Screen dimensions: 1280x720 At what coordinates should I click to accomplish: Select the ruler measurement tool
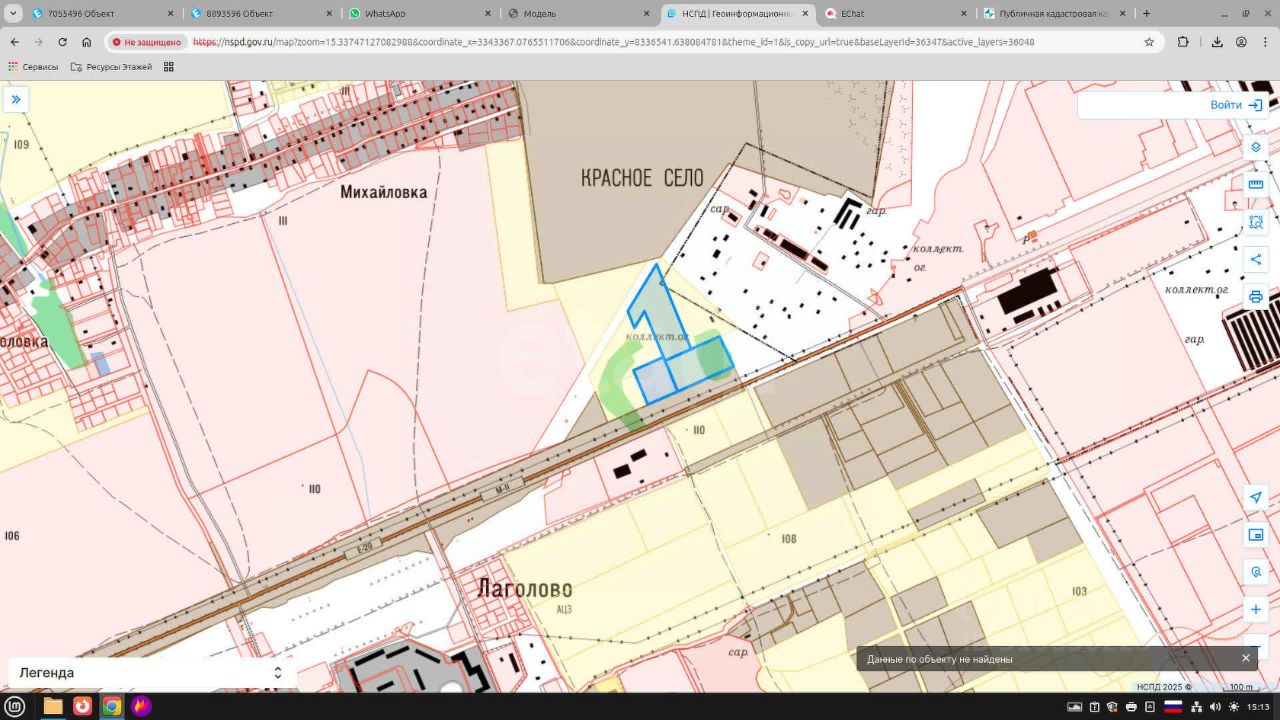1256,185
